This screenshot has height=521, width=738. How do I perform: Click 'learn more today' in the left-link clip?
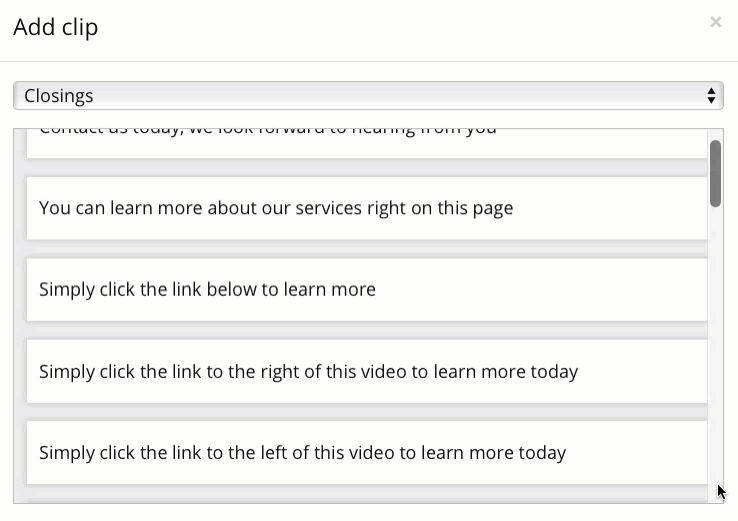coord(494,452)
